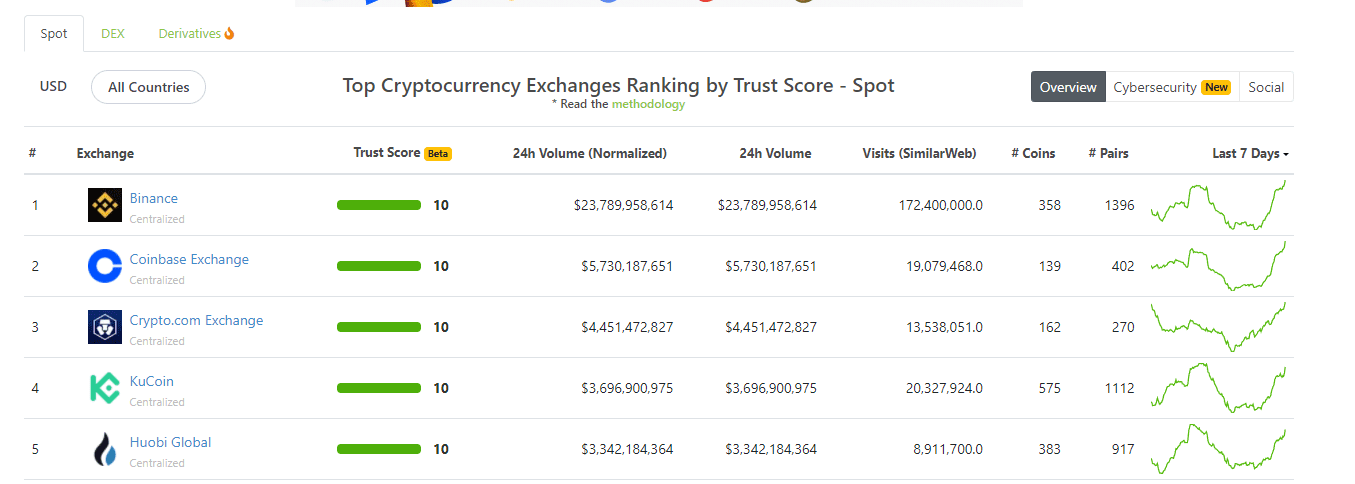Open the All Countries filter dropdown
1355x484 pixels.
pyautogui.click(x=148, y=87)
